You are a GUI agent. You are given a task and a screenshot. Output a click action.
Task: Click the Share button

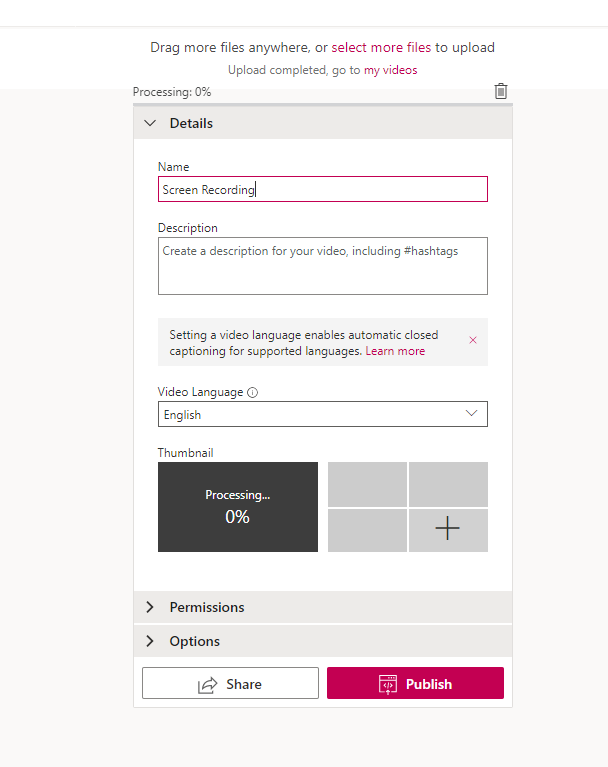pos(230,683)
